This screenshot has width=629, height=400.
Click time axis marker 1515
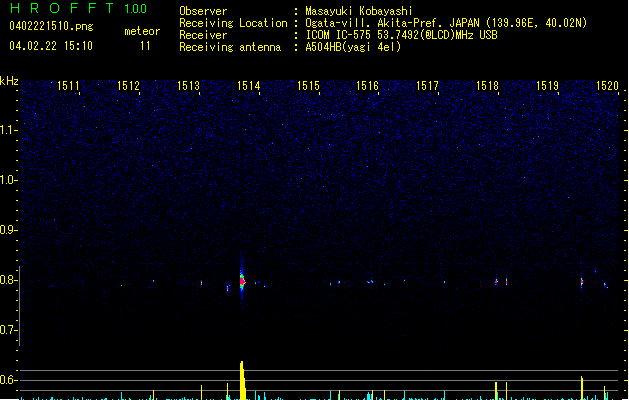pyautogui.click(x=308, y=86)
